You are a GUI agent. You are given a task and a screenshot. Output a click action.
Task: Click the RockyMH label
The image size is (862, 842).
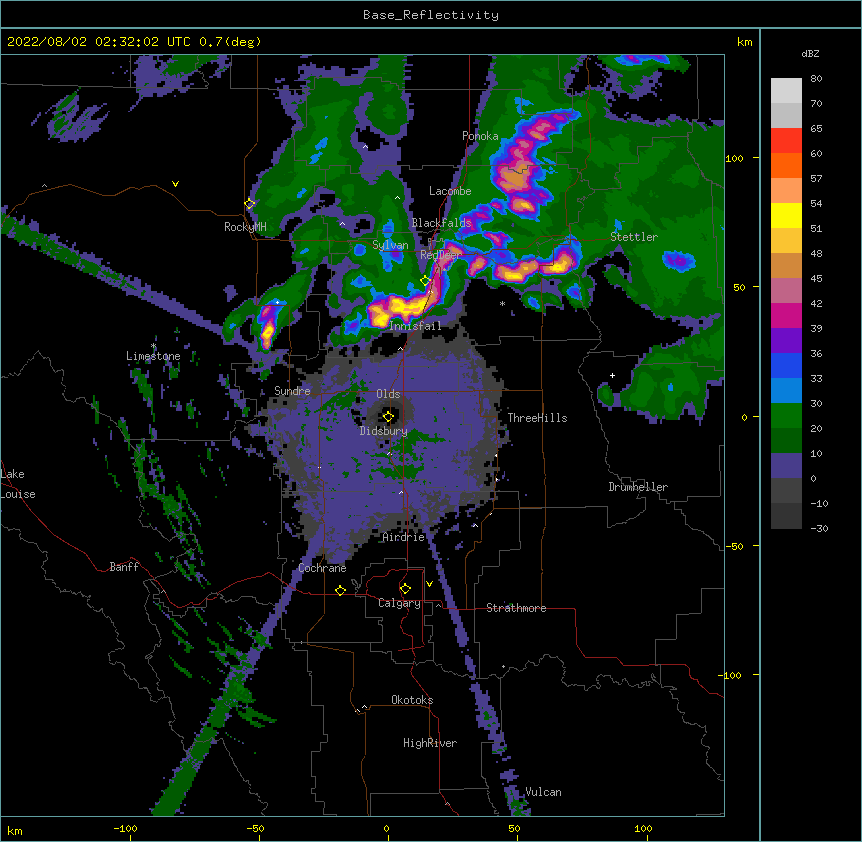(x=245, y=227)
